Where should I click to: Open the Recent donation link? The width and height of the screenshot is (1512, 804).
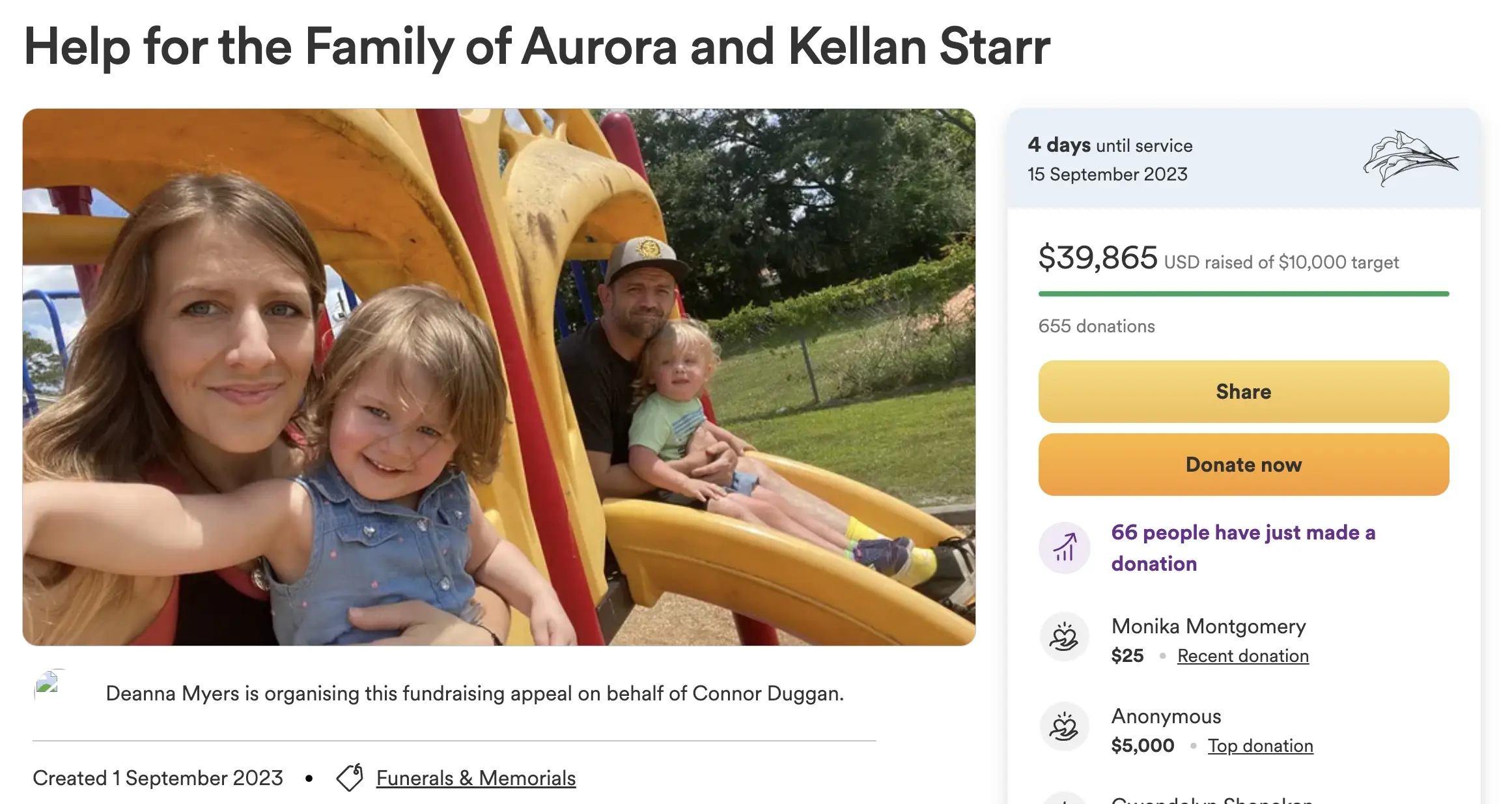pyautogui.click(x=1242, y=655)
